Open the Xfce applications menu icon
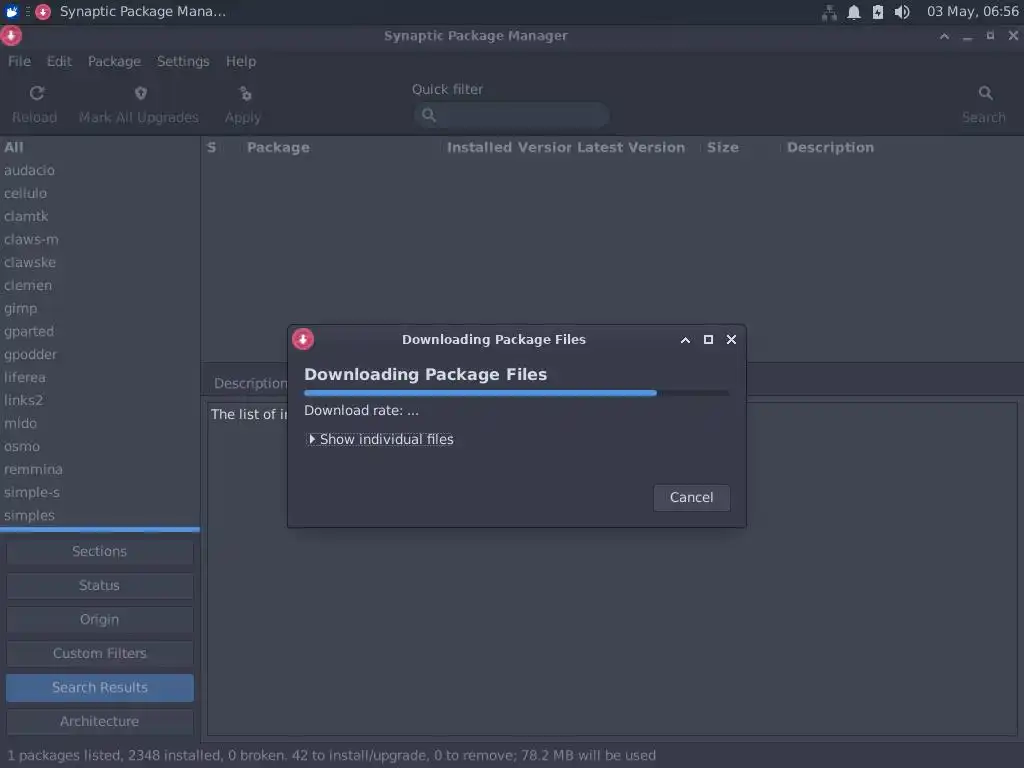This screenshot has width=1024, height=768. (12, 12)
